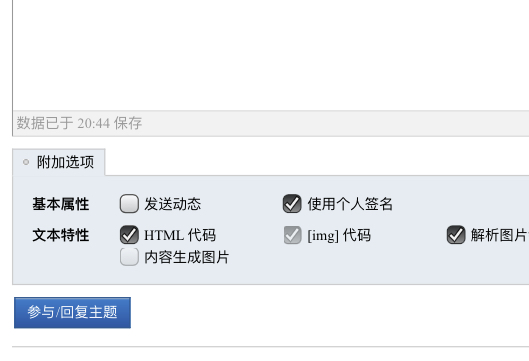This screenshot has height=361, width=529.
Task: Click the 数据已于 20:44 保存 status bar
Action: coord(271,123)
